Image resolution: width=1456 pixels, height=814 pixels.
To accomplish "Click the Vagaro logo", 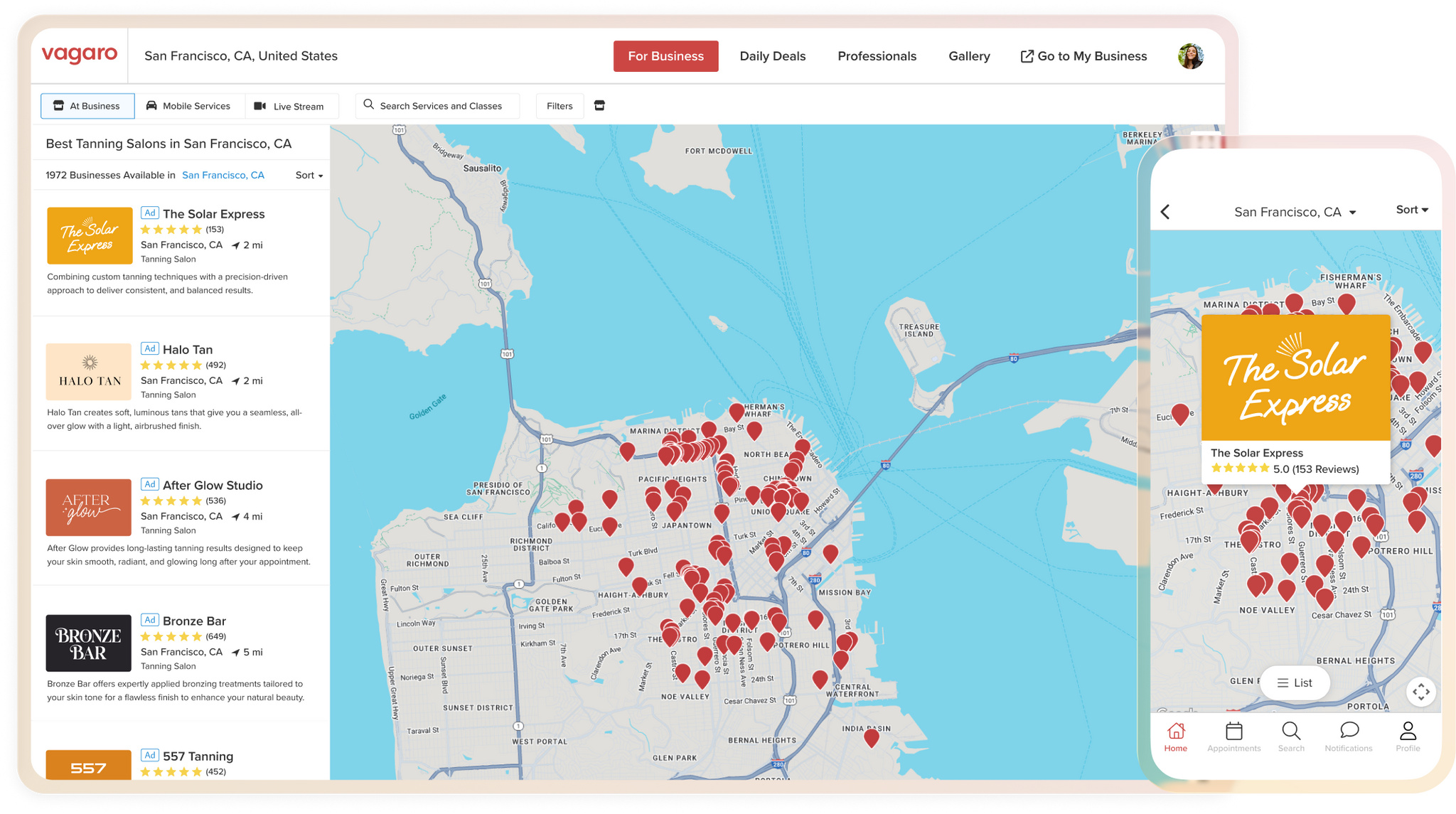I will (80, 55).
